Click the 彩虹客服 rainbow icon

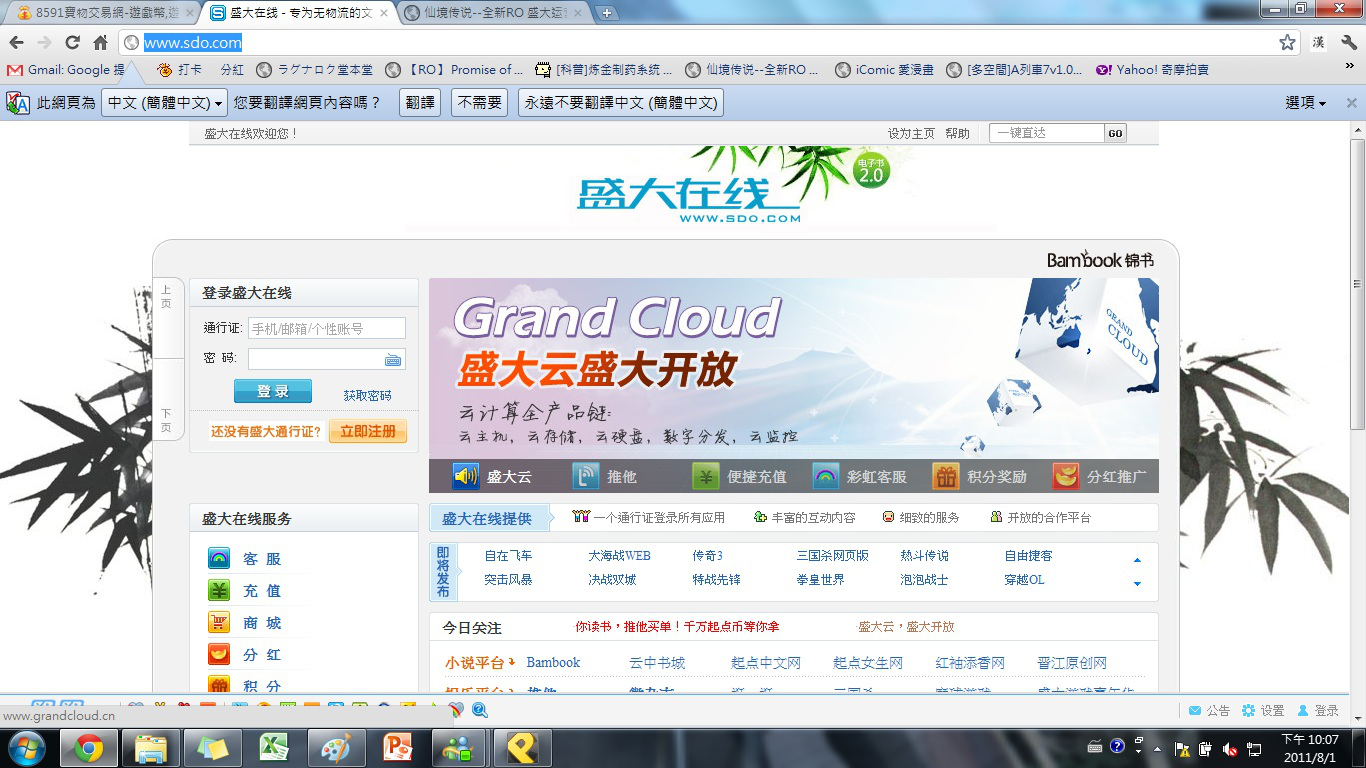[x=826, y=476]
